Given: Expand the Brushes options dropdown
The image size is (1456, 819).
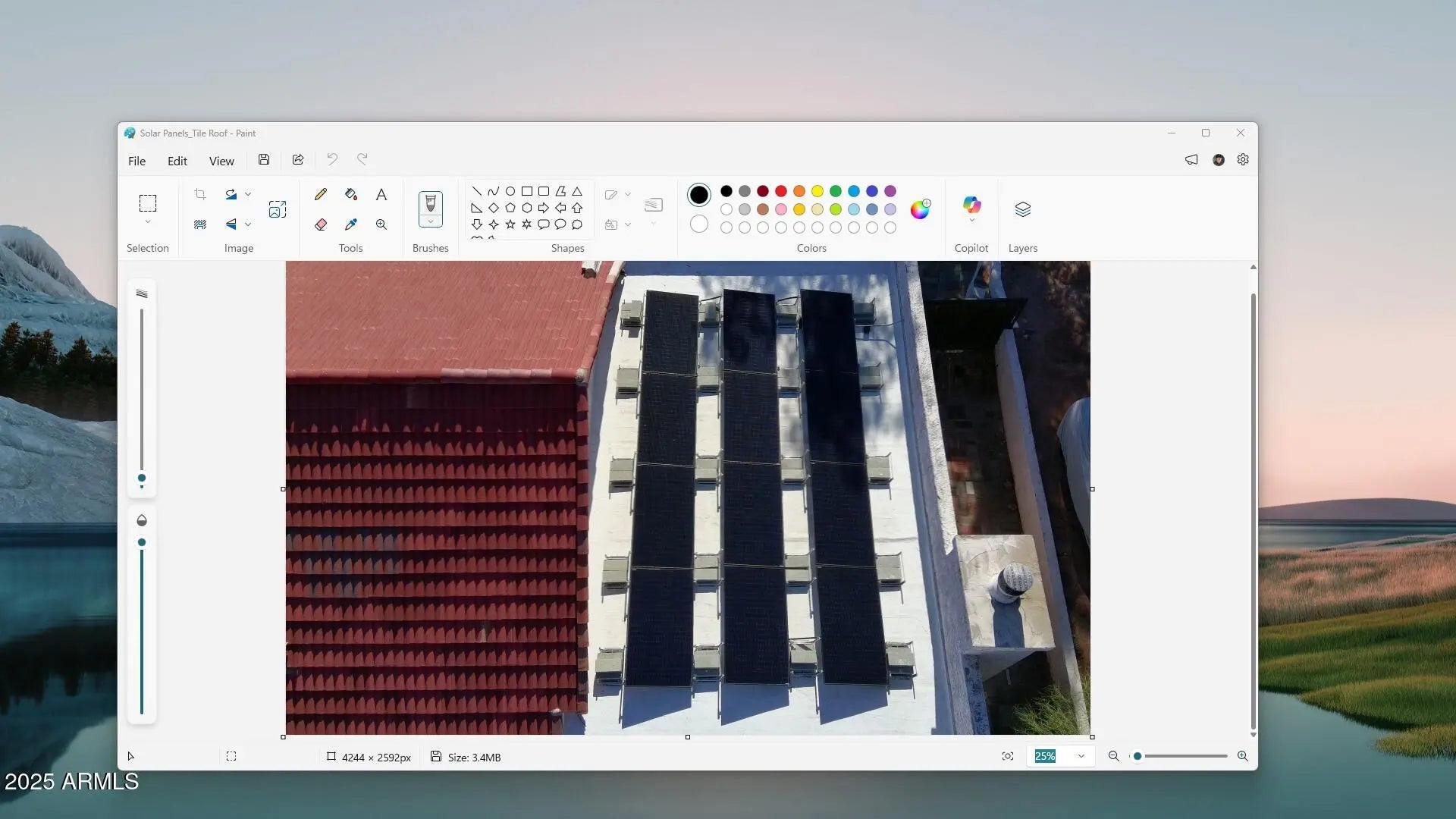Looking at the screenshot, I should click(x=431, y=221).
